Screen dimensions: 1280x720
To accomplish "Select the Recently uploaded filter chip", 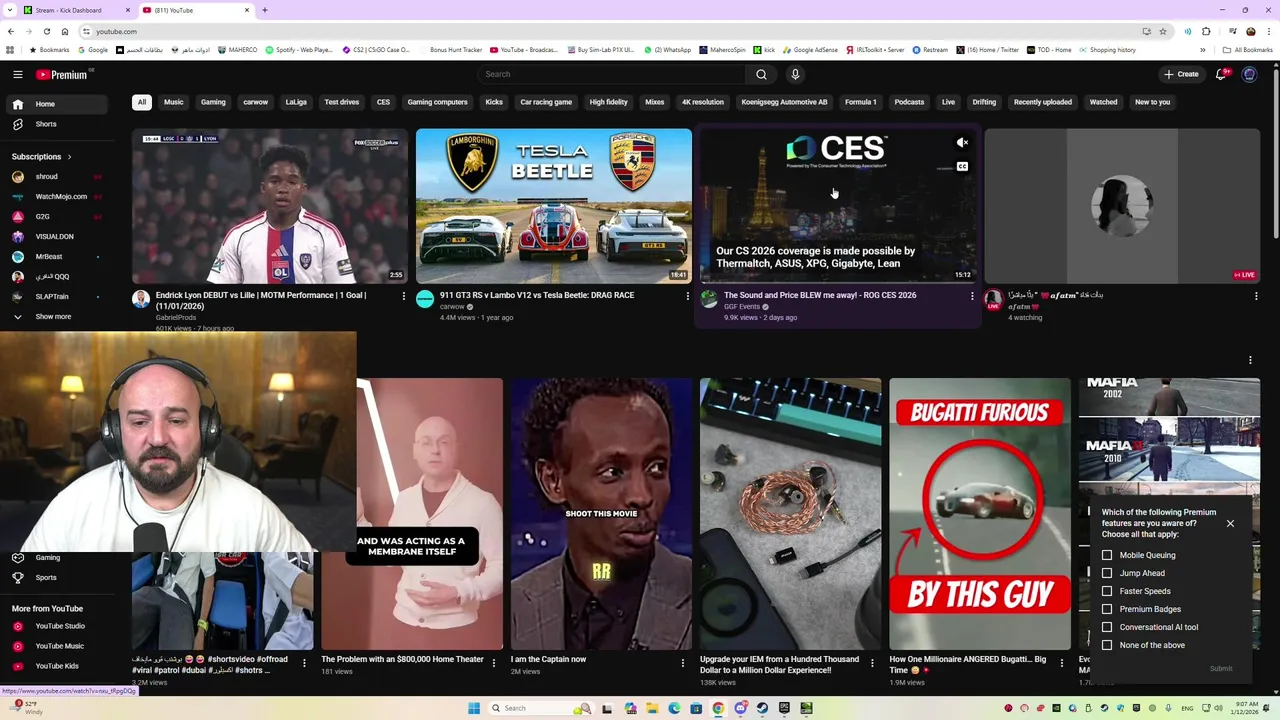I will point(1043,102).
